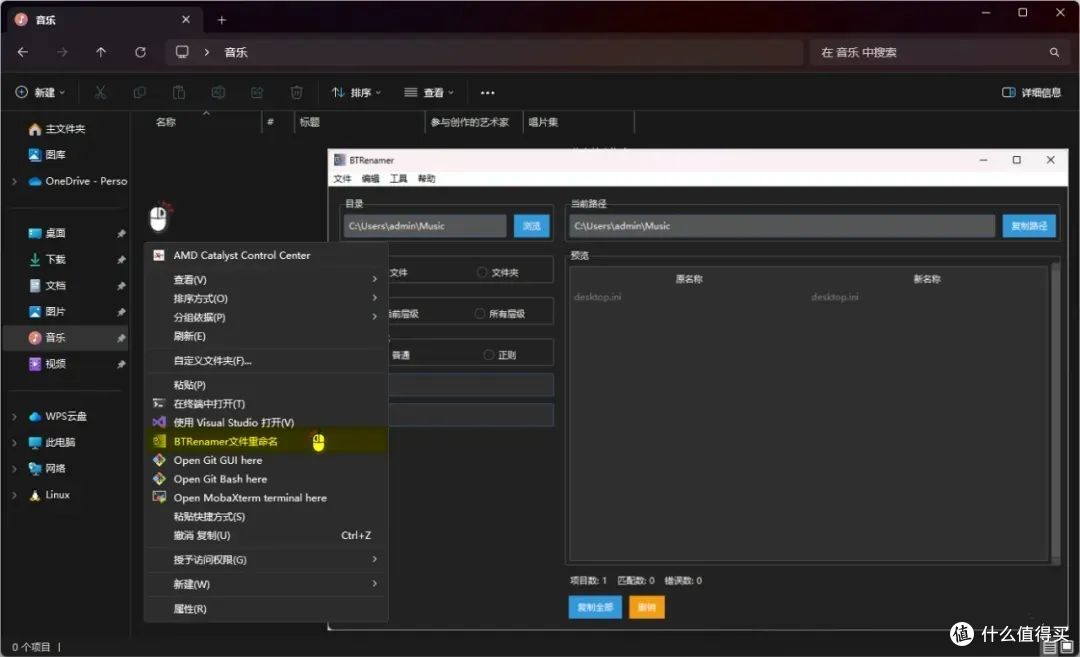Choose 刷新(E) in context menu
Image resolution: width=1080 pixels, height=657 pixels.
click(267, 336)
